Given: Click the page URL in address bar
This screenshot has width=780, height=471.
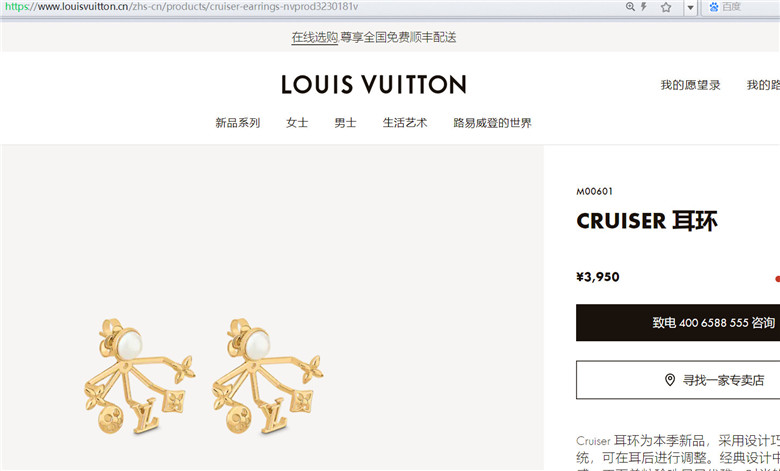Looking at the screenshot, I should [181, 6].
